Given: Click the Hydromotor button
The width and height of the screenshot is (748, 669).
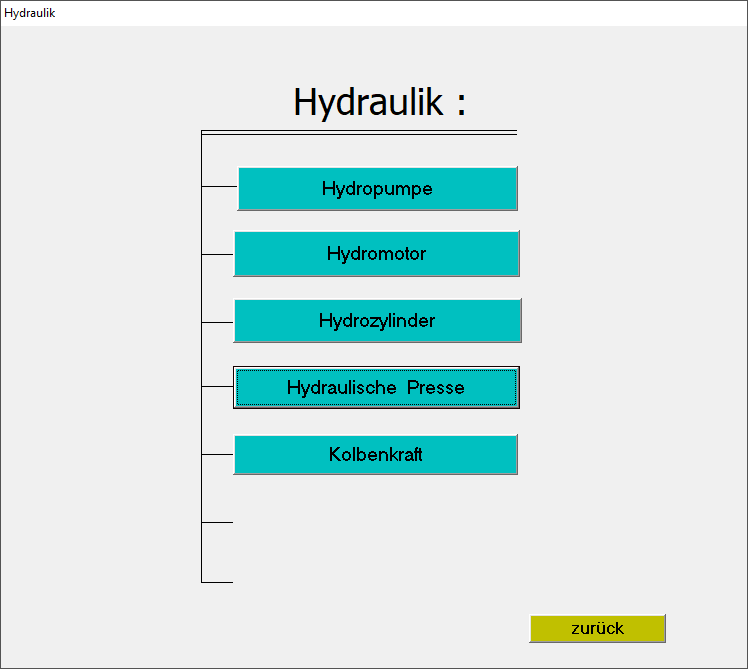Looking at the screenshot, I should [x=376, y=254].
